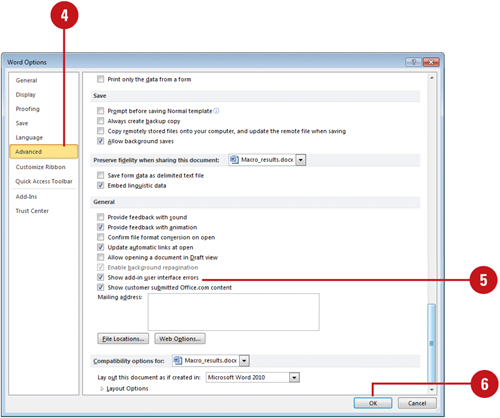The height and width of the screenshot is (418, 500).
Task: Open the Preserve fidelity document dropdown arrow
Action: (x=301, y=160)
